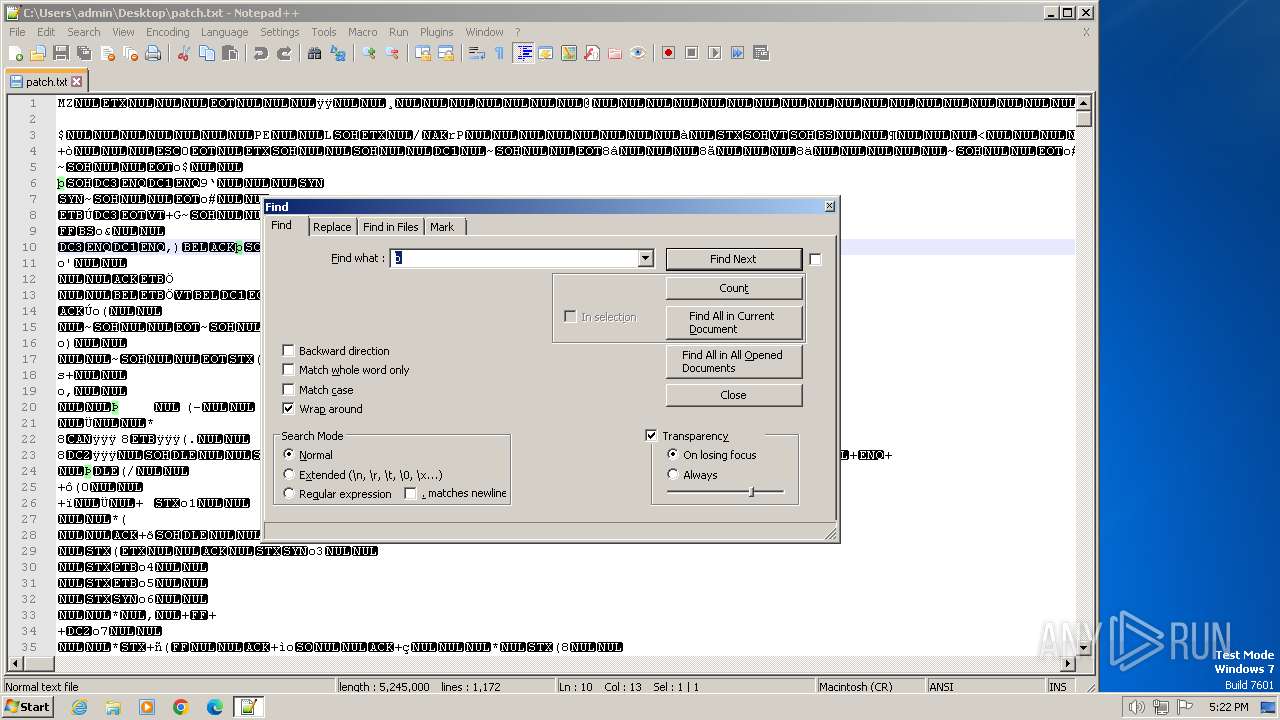Click the Close All toolbar icon
1280x720 pixels.
pyautogui.click(x=130, y=53)
